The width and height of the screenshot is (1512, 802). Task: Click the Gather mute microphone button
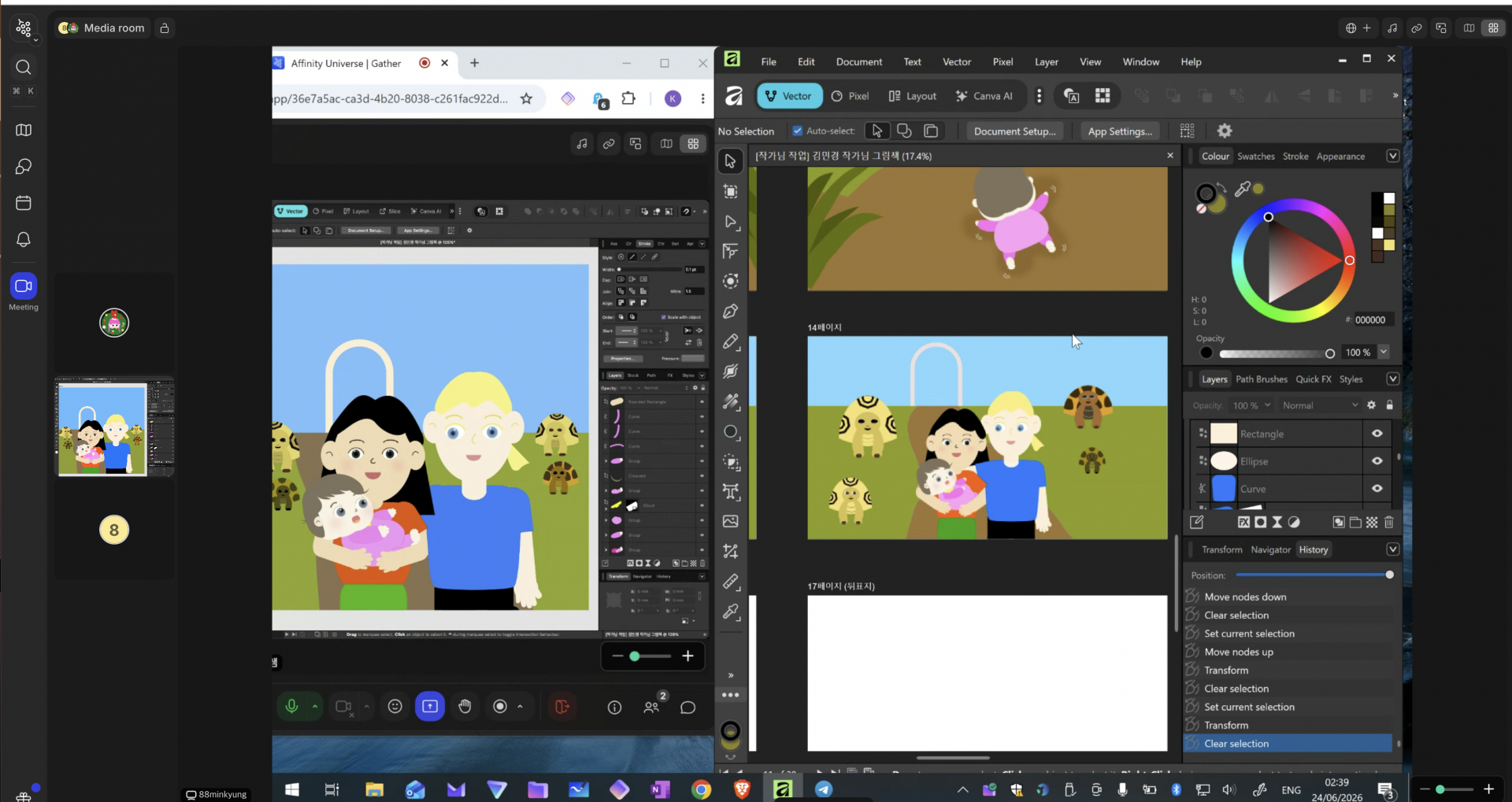pos(291,707)
